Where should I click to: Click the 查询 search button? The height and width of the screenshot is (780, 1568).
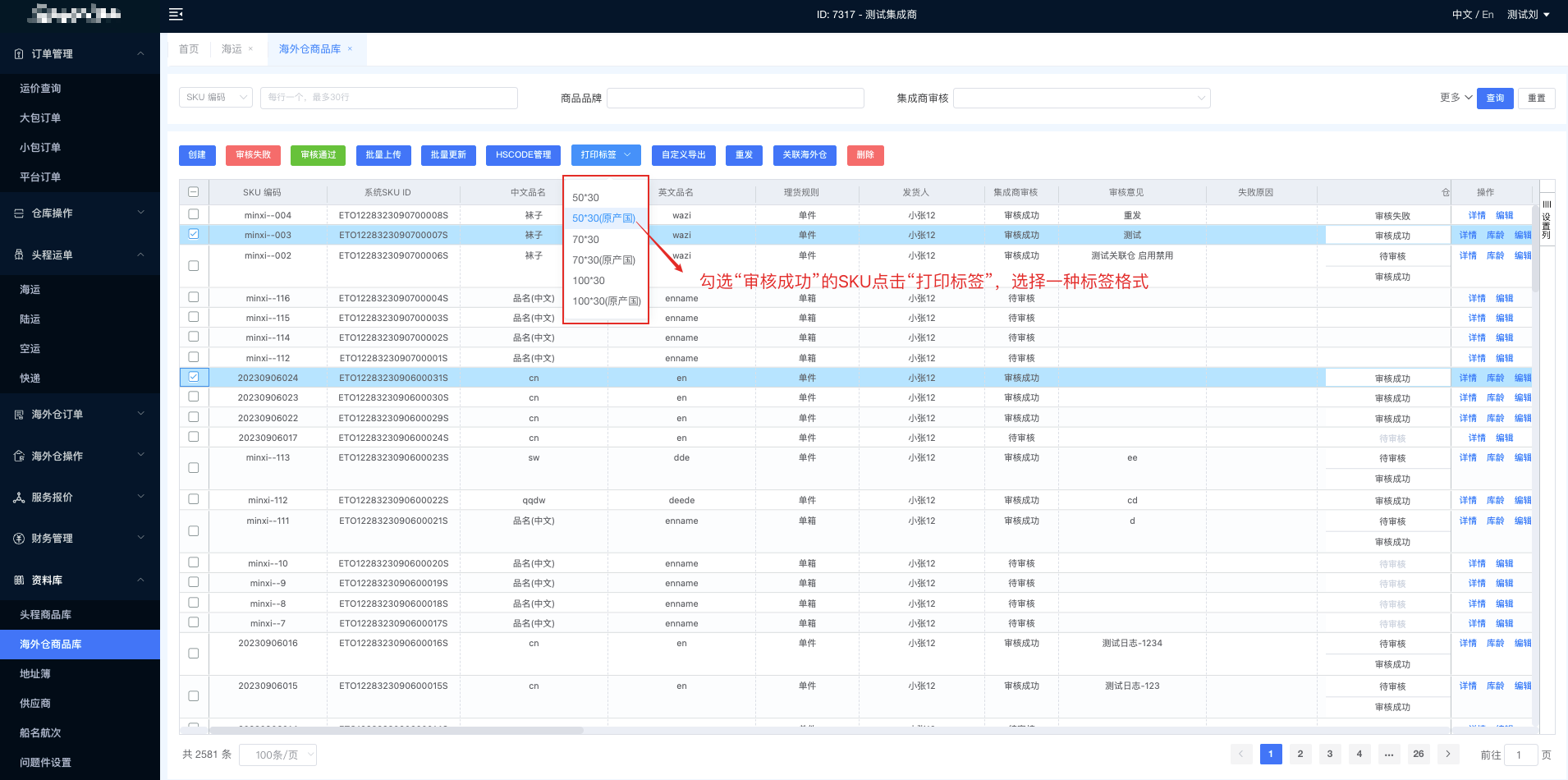pos(1494,99)
